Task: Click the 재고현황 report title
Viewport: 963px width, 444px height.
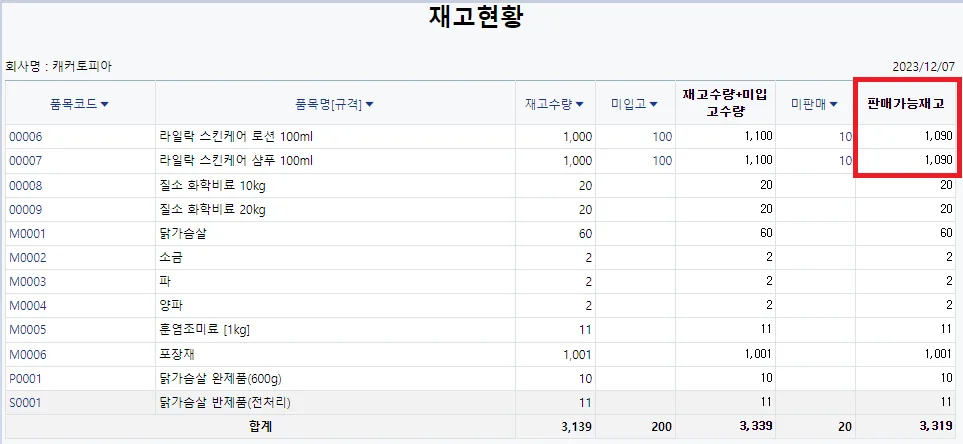Action: tap(476, 17)
